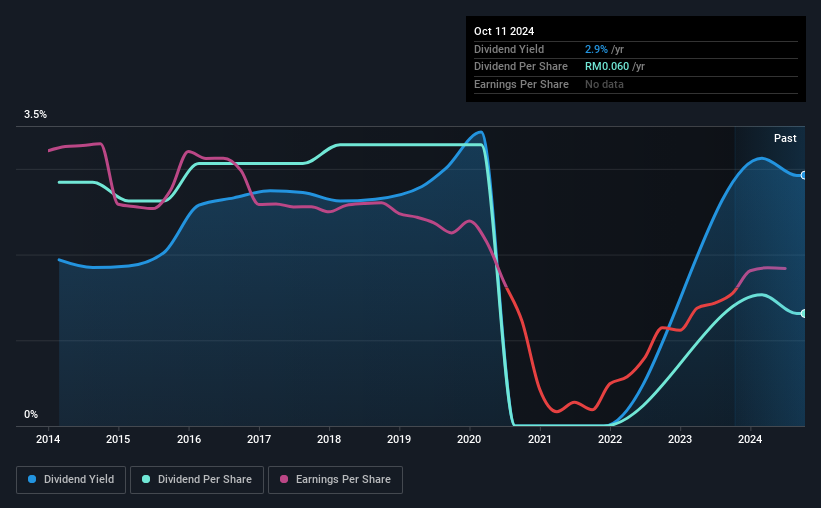Click the 2022 x-axis label

click(610, 439)
